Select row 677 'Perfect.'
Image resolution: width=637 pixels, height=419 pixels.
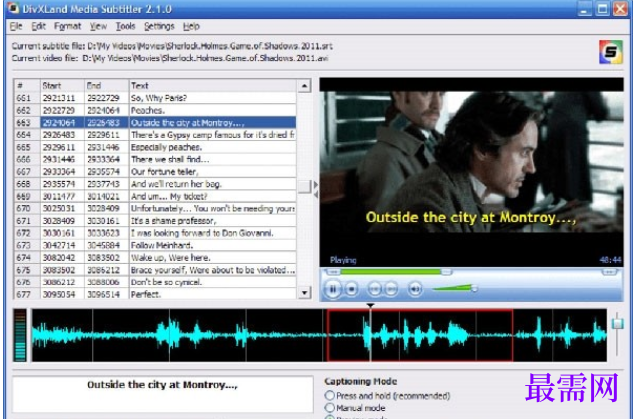click(155, 294)
